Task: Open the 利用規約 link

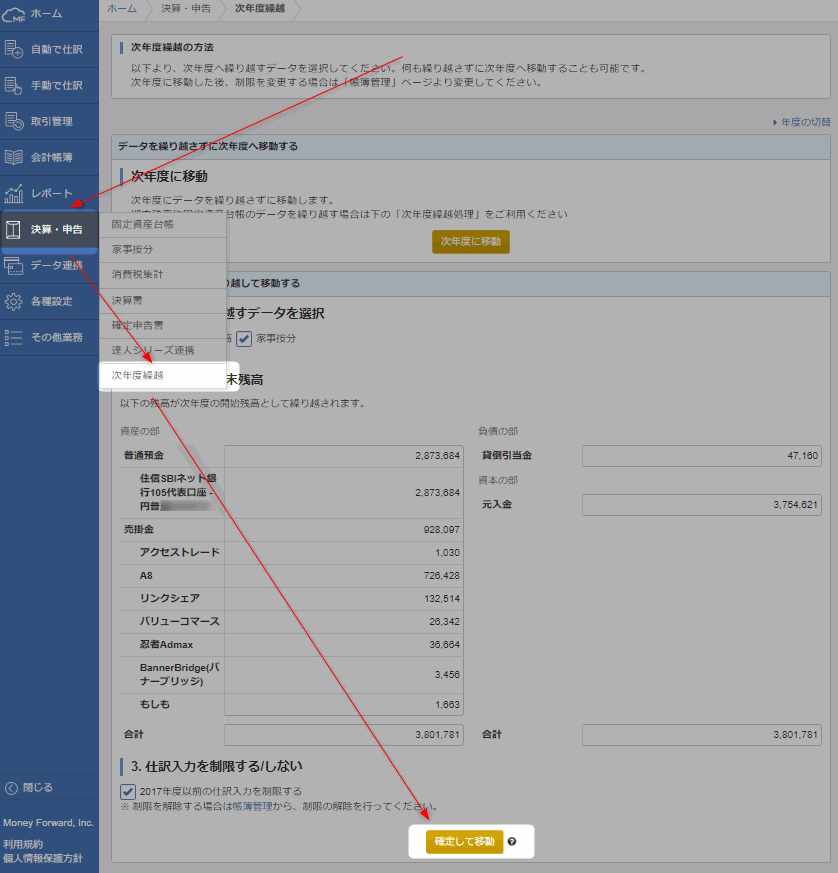Action: 22,844
